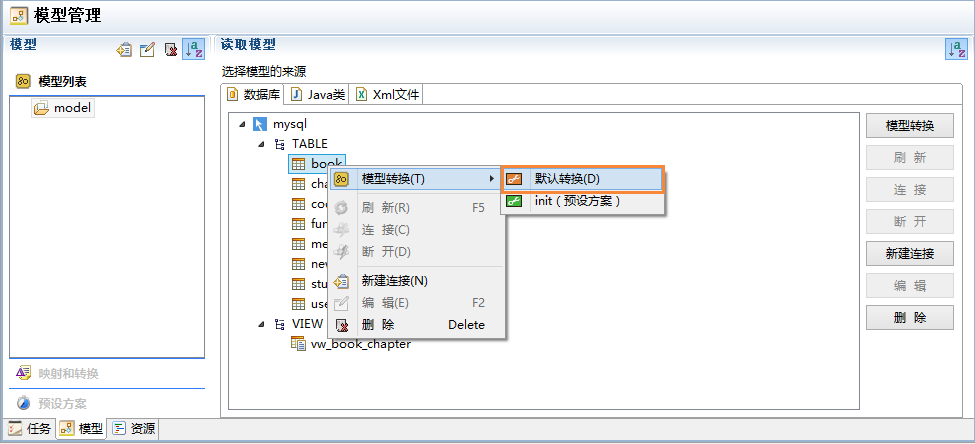Click the 模型管理 title icon

pos(19,16)
